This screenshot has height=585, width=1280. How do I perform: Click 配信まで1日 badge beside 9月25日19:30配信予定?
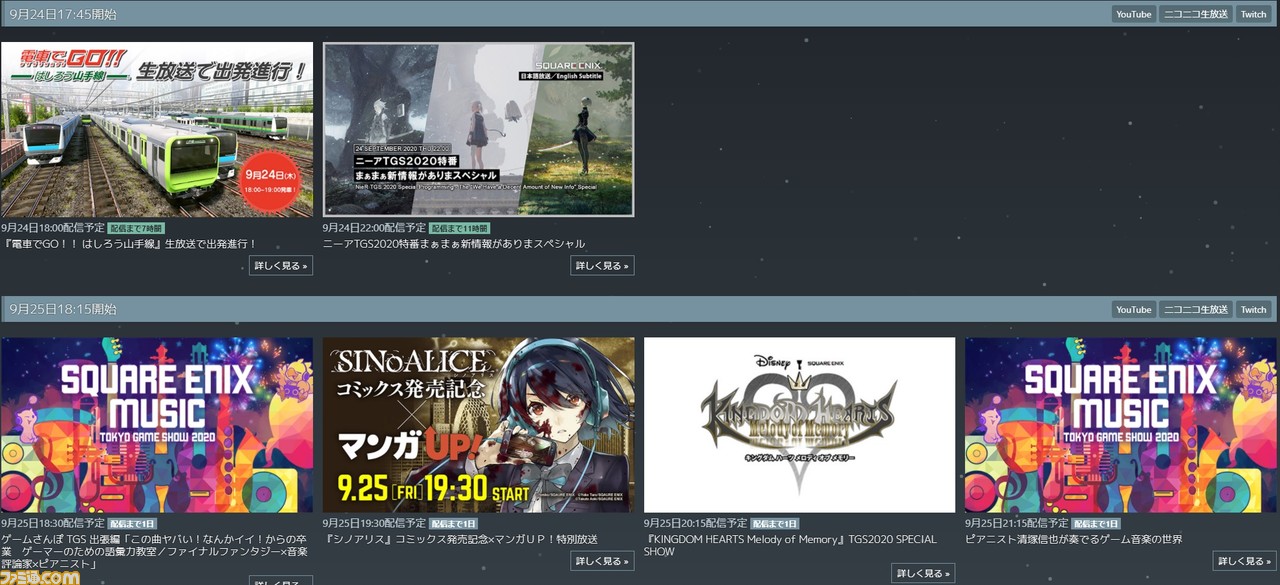pos(453,523)
